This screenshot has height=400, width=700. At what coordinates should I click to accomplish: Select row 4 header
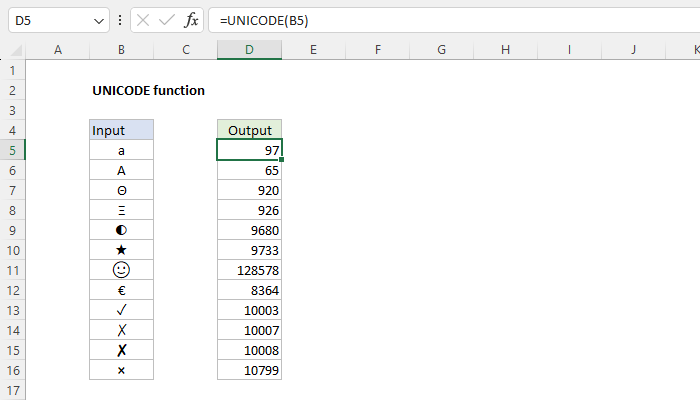coord(12,130)
